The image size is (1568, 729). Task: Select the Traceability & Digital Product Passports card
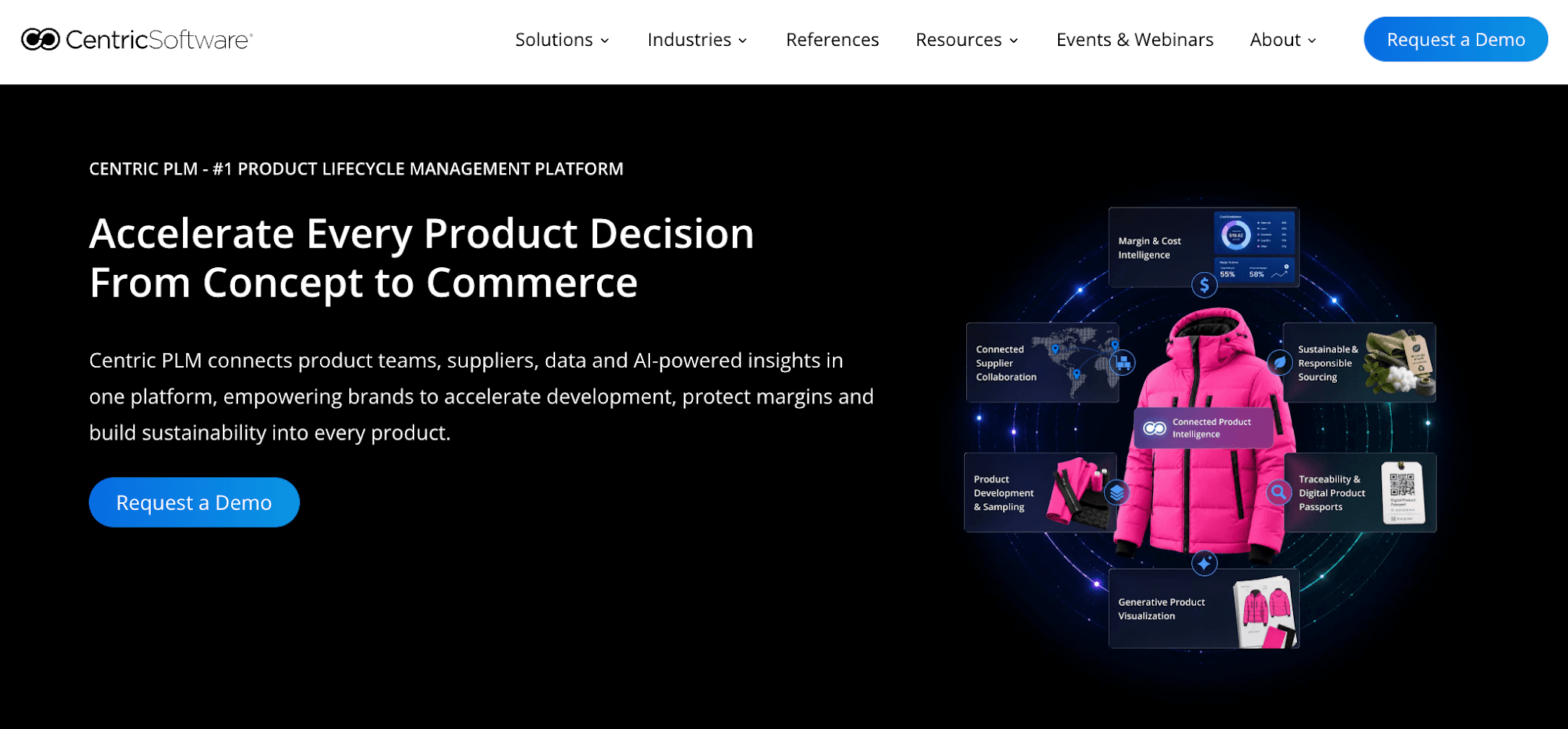(x=1361, y=492)
